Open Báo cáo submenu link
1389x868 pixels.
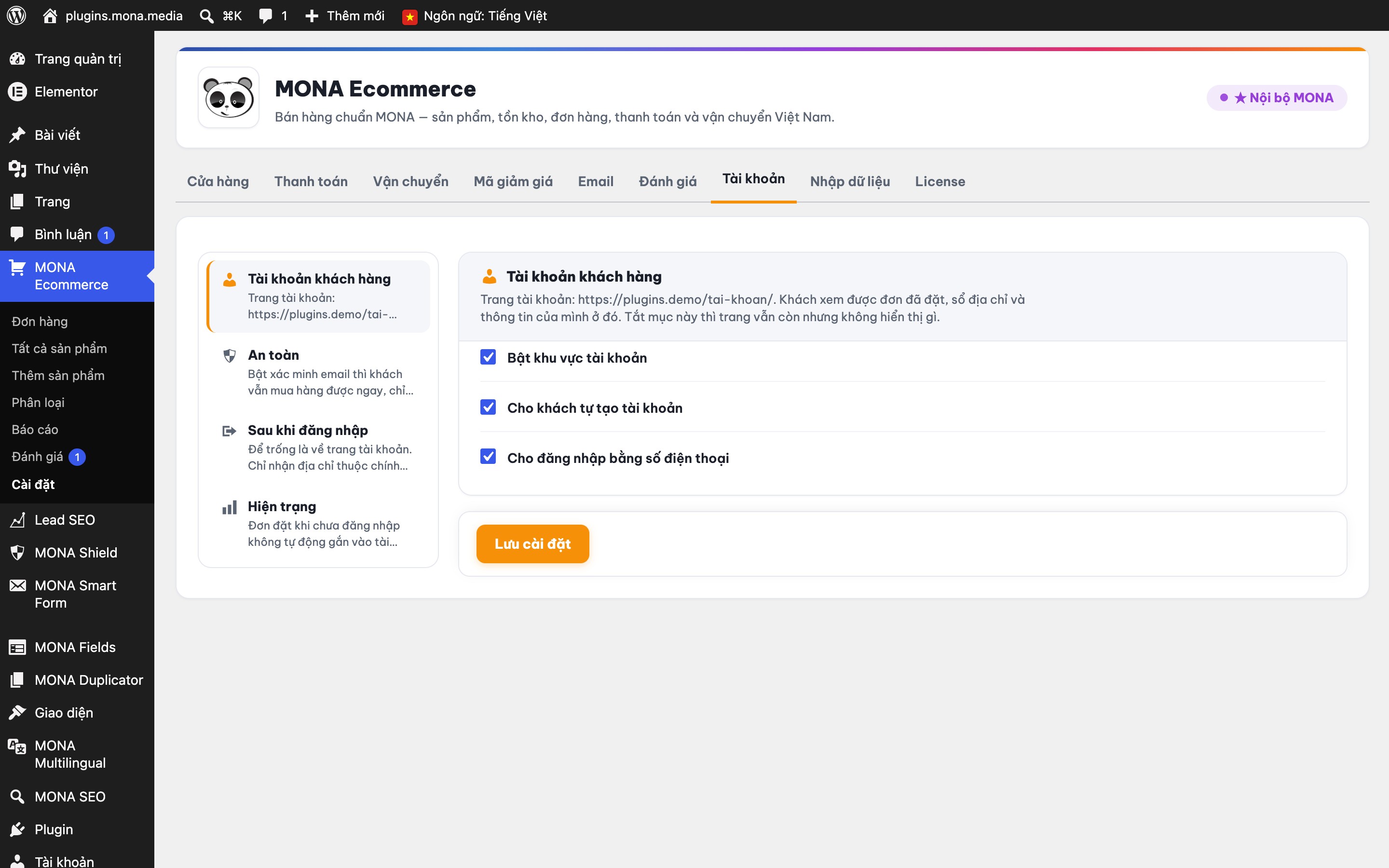tap(35, 429)
